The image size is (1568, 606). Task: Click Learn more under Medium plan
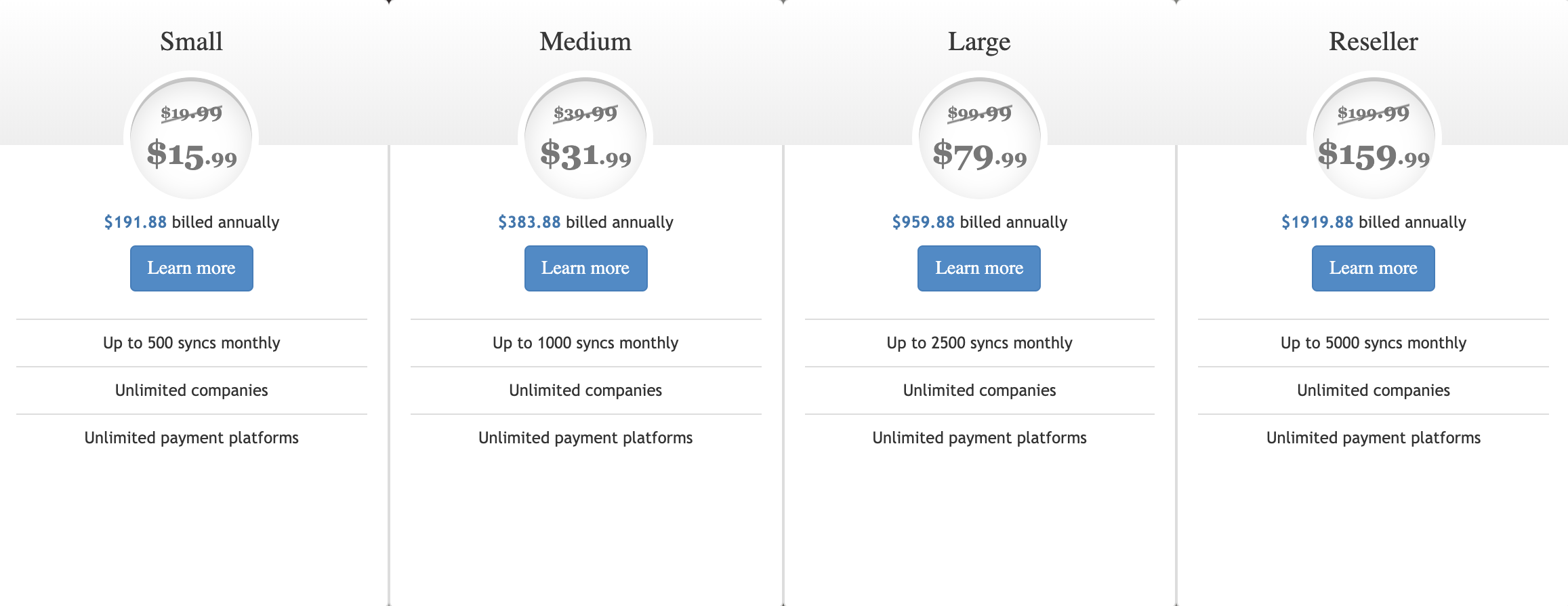586,268
